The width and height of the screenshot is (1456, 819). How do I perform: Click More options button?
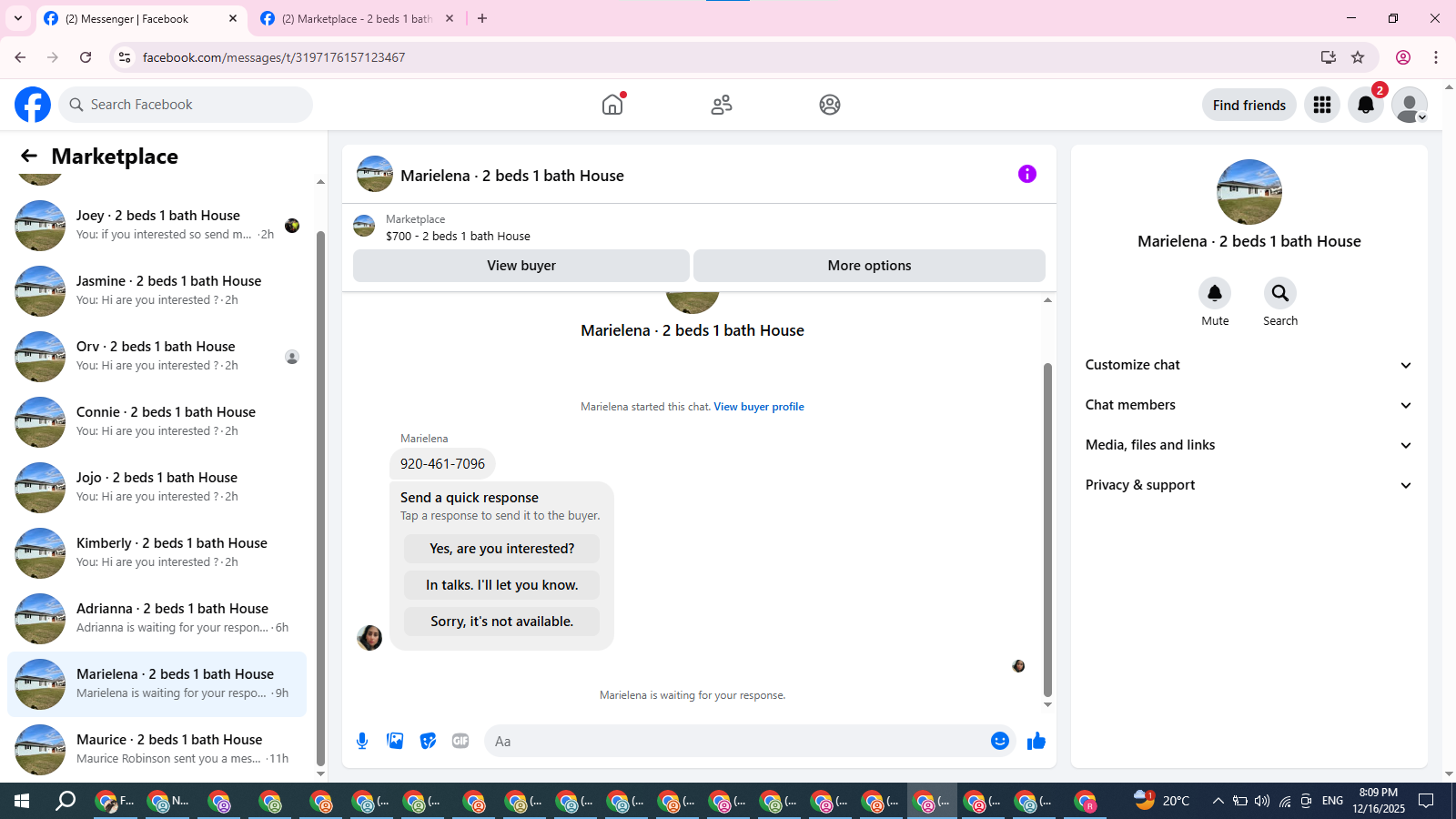pyautogui.click(x=869, y=266)
